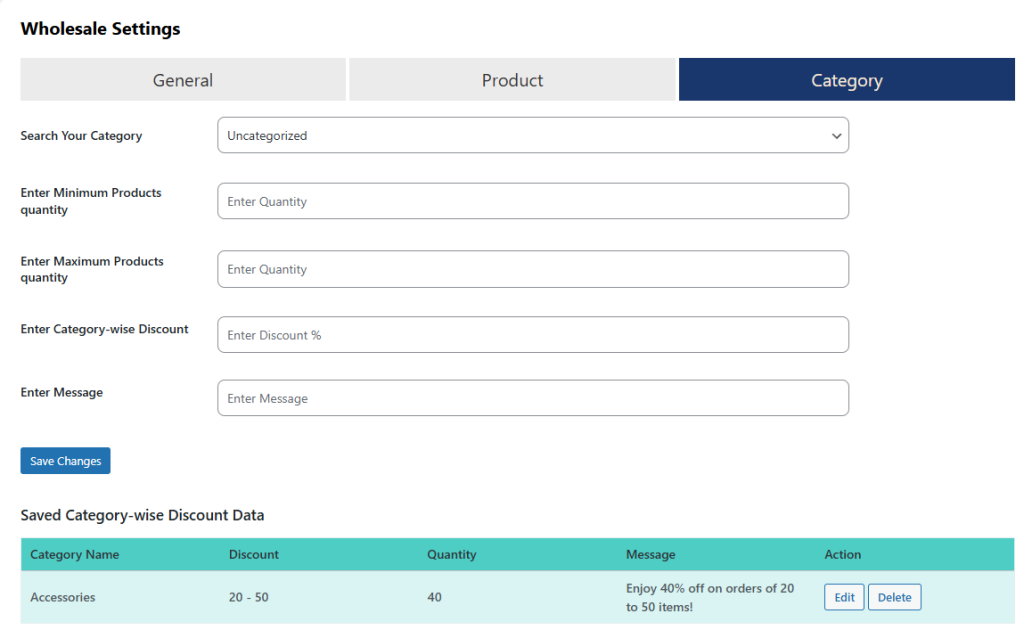Viewport: 1024px width, 630px height.
Task: Click the Quantity column header
Action: [x=452, y=554]
